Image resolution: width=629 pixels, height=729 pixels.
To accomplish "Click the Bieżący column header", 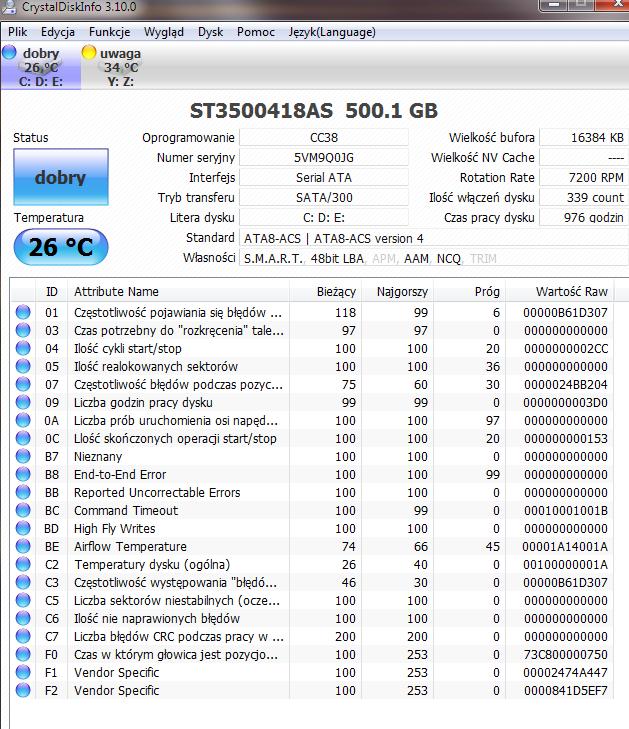I will click(325, 292).
